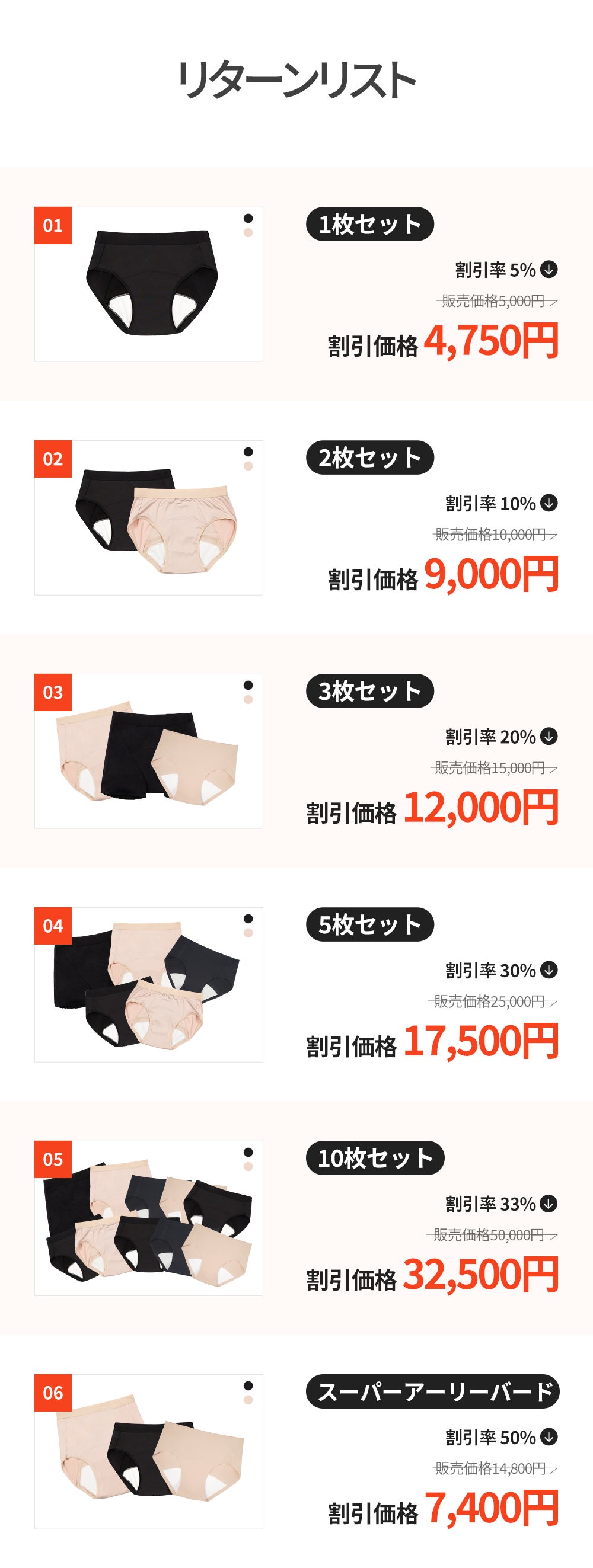Click the orange 01 number badge
This screenshot has height=1568, width=593.
[x=53, y=226]
